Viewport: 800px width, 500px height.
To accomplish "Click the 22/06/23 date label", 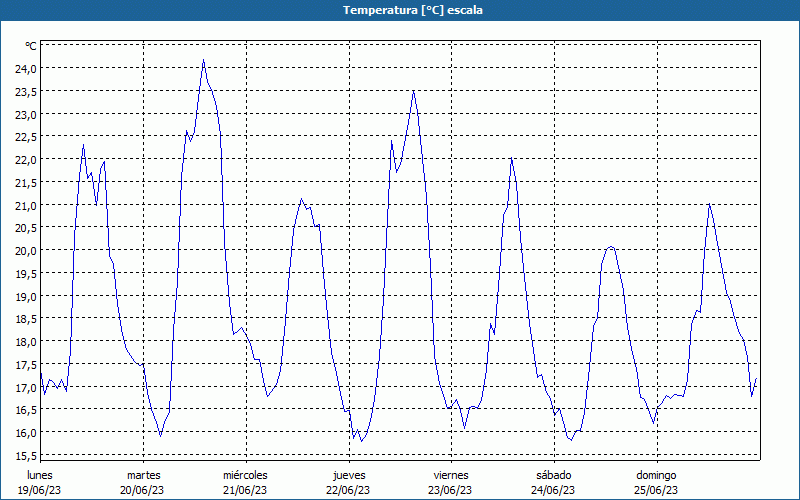I will [348, 490].
